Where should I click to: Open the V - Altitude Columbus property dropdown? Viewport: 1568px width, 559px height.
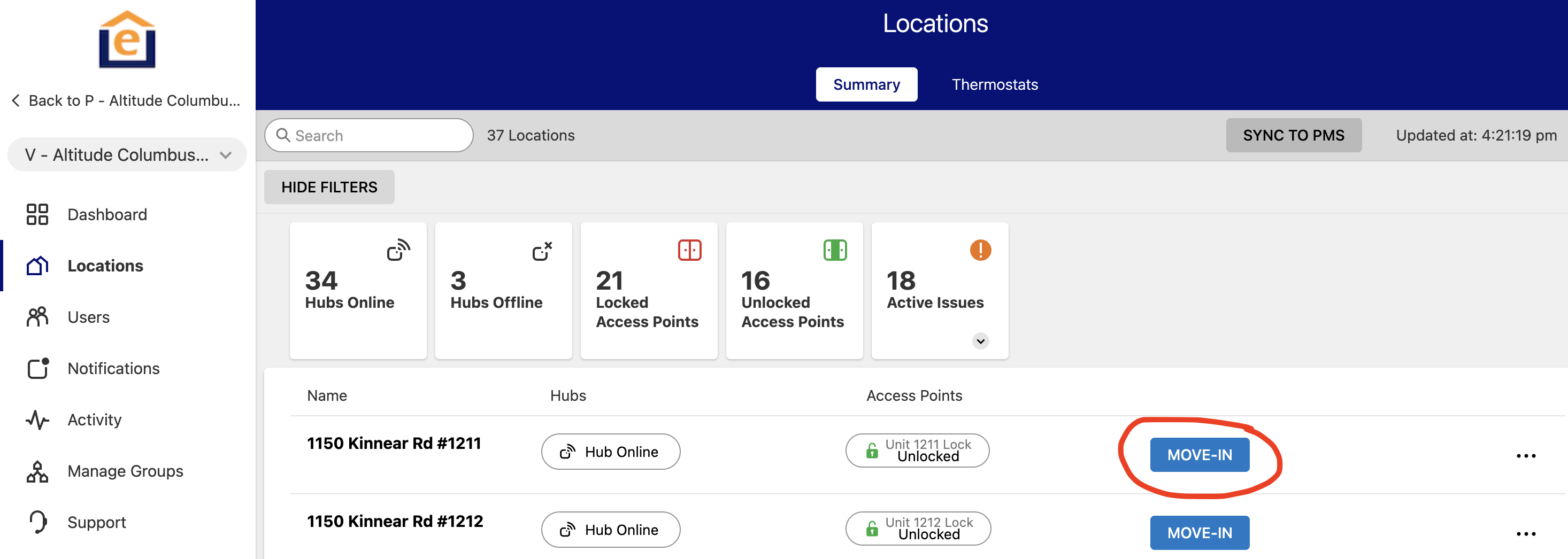point(127,154)
